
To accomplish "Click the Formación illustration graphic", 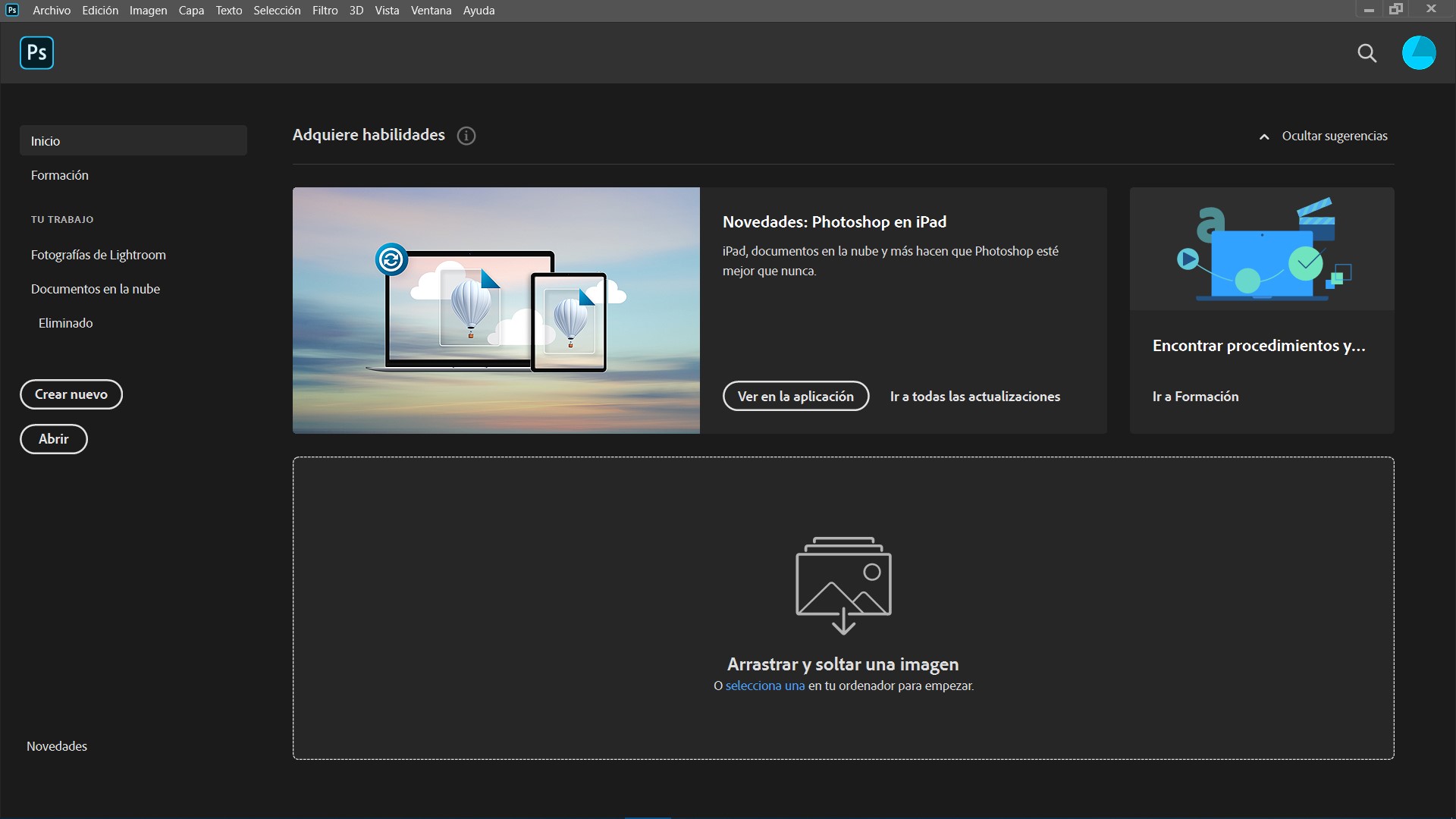I will (1262, 249).
